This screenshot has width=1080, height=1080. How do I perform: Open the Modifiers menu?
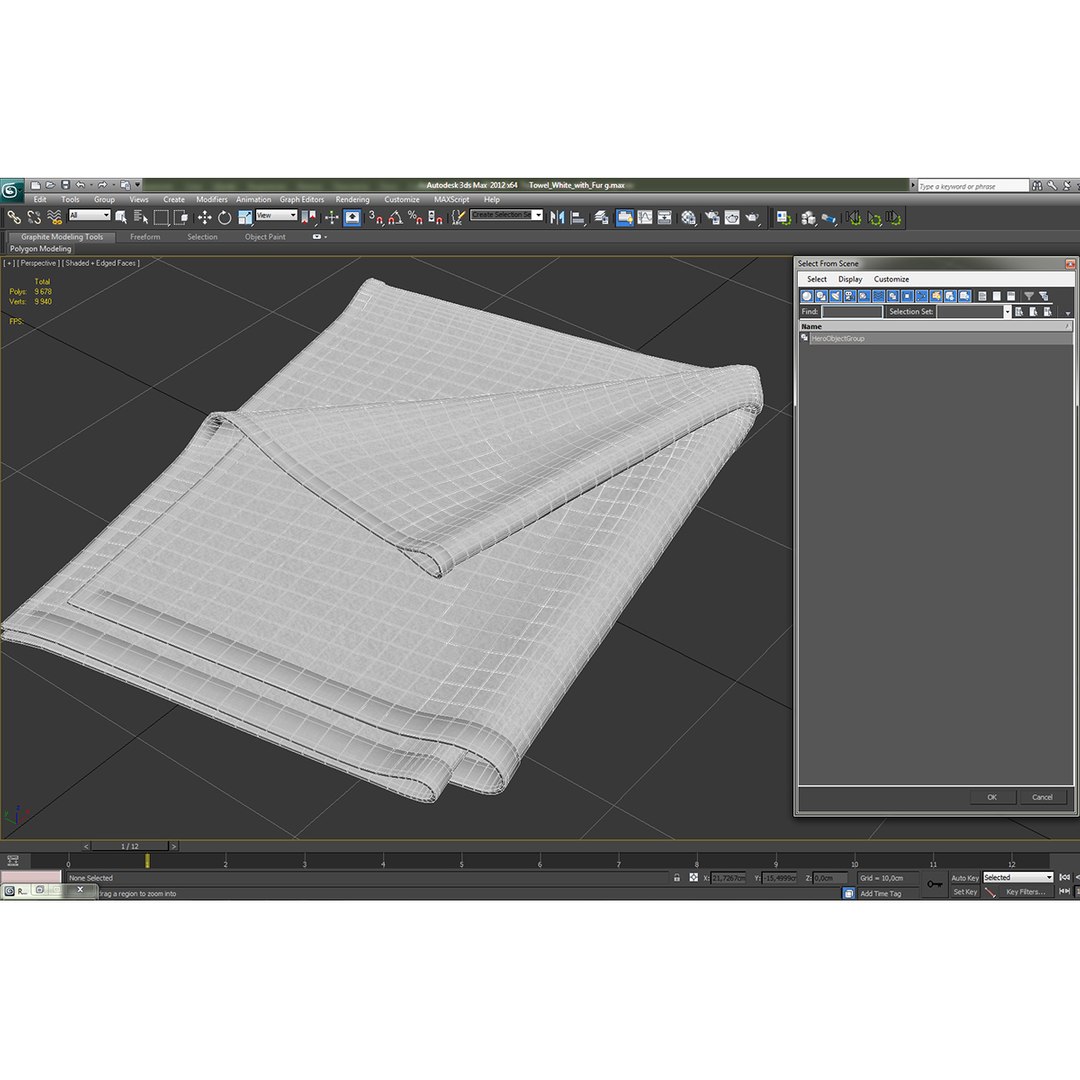pos(211,200)
